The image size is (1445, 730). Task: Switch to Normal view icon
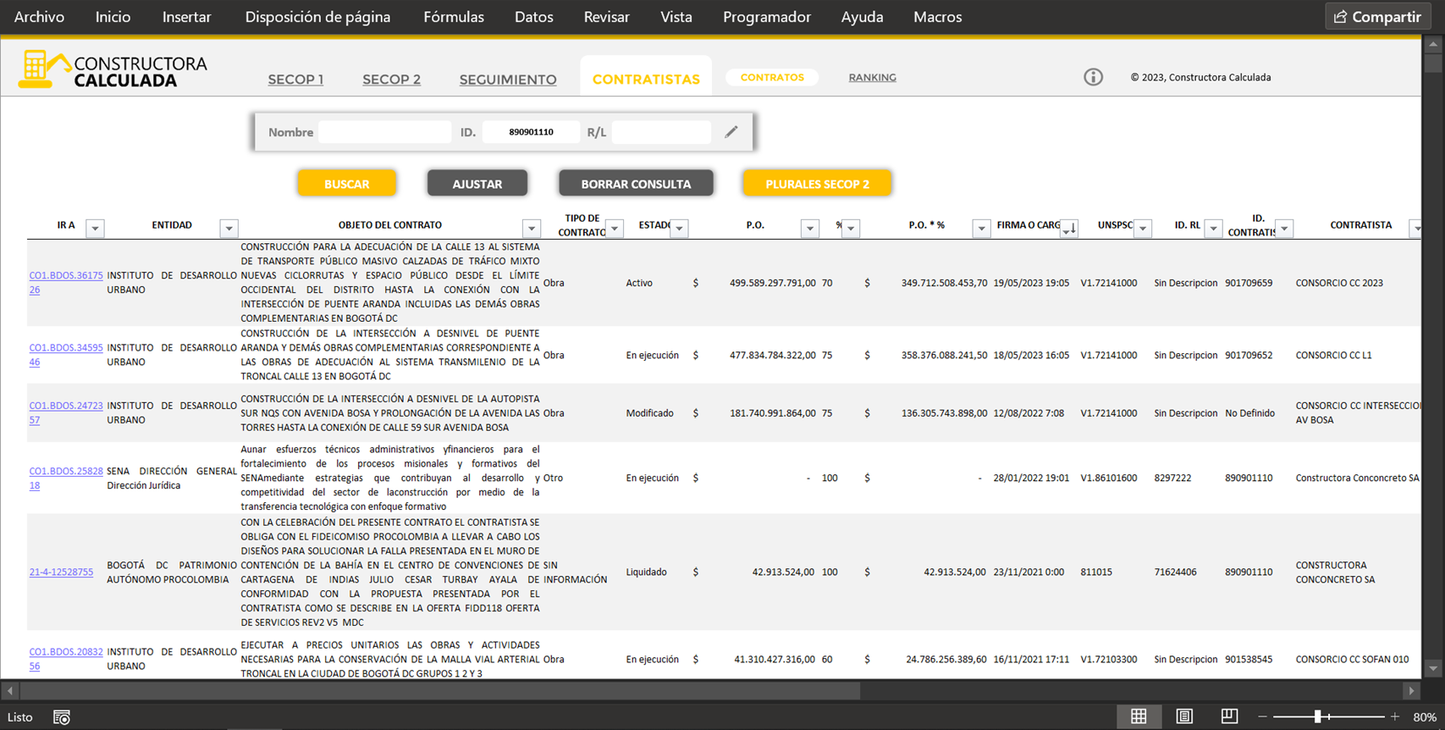(1138, 716)
